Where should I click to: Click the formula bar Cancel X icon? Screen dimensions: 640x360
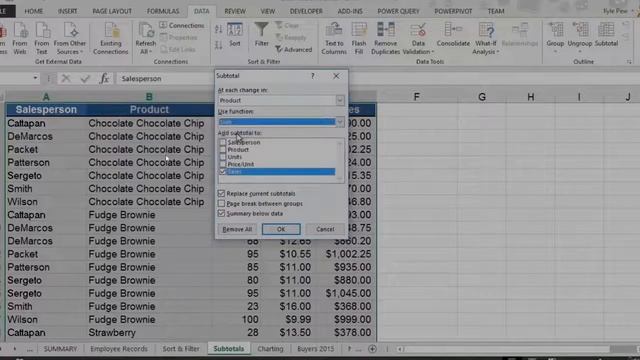[66, 78]
